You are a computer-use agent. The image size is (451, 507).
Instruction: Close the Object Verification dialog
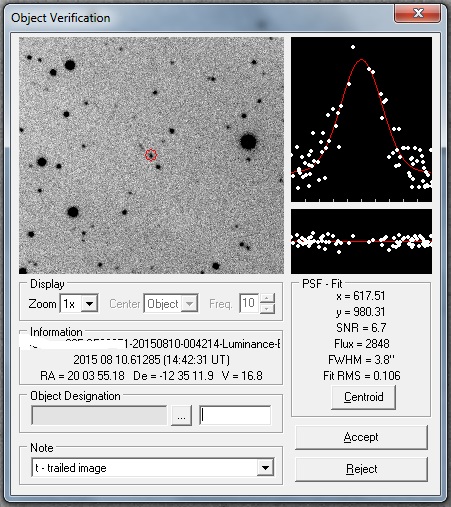coord(418,13)
